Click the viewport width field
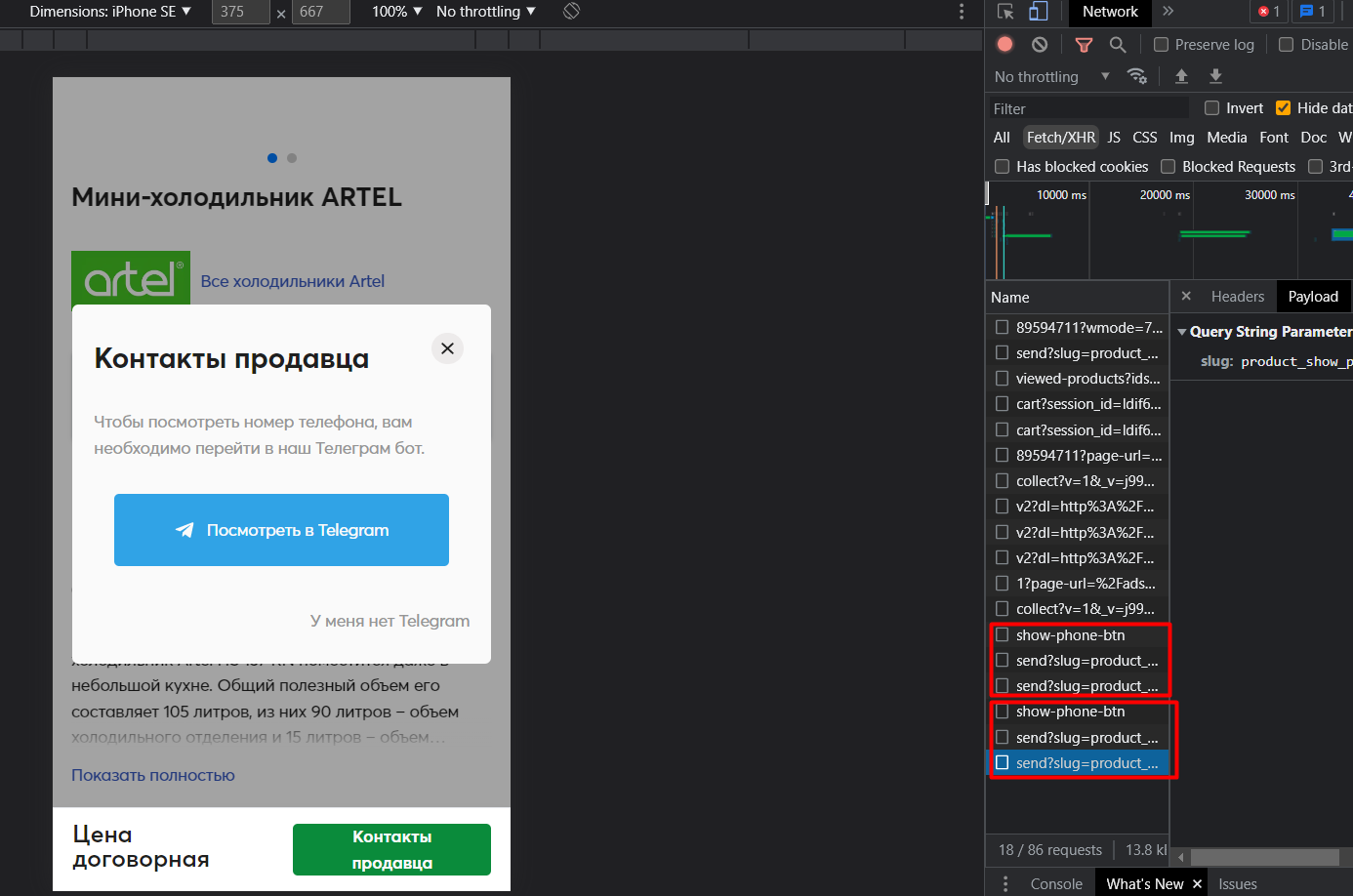1353x896 pixels. (241, 12)
